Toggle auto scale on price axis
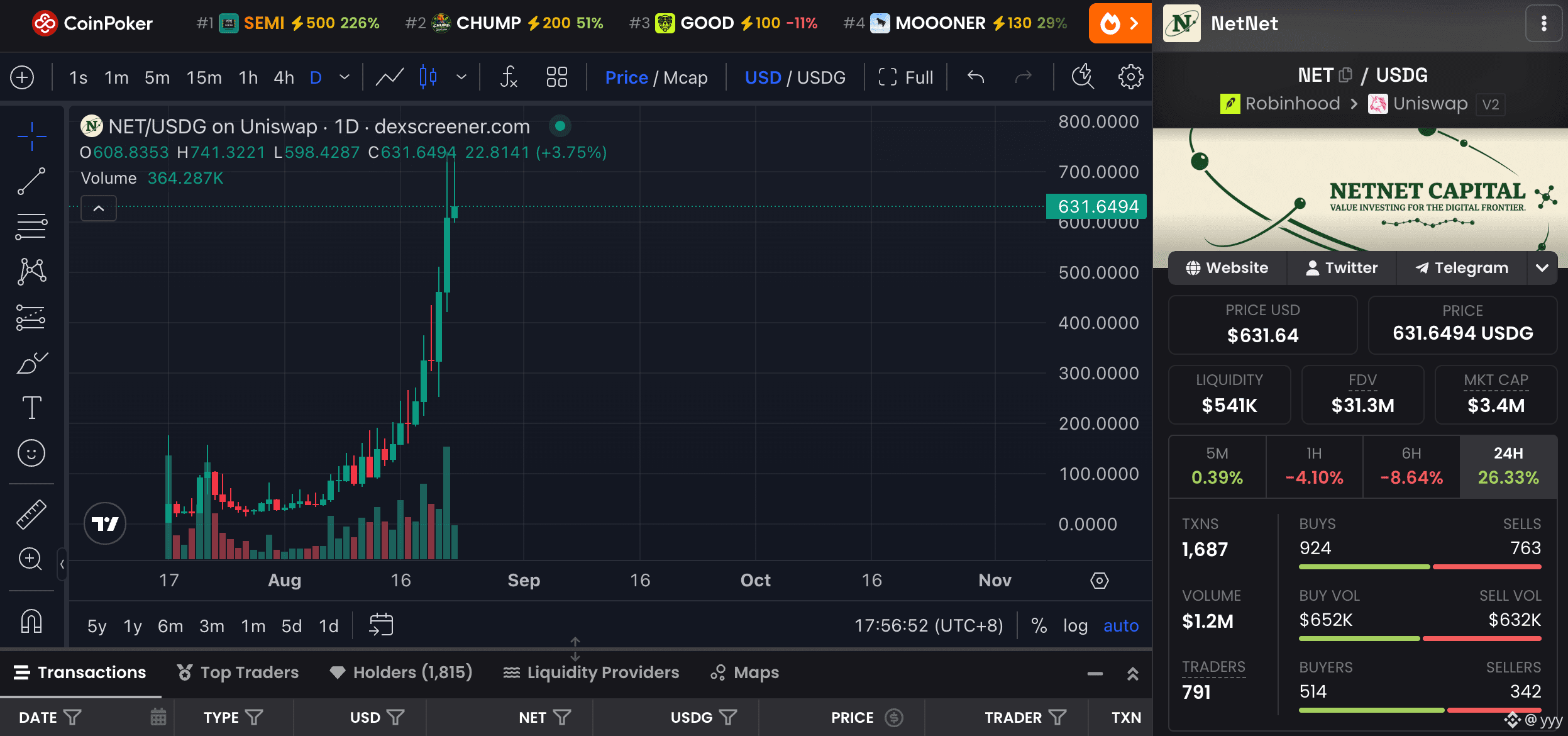The width and height of the screenshot is (1568, 736). pyautogui.click(x=1121, y=625)
